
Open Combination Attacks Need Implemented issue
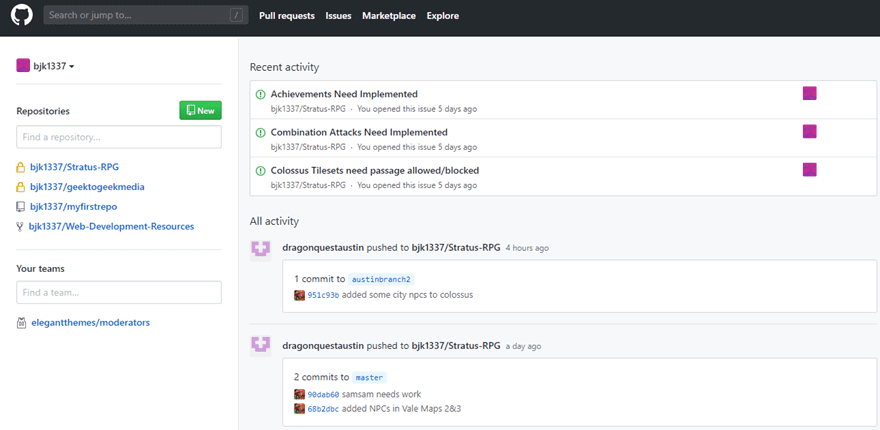(x=359, y=132)
